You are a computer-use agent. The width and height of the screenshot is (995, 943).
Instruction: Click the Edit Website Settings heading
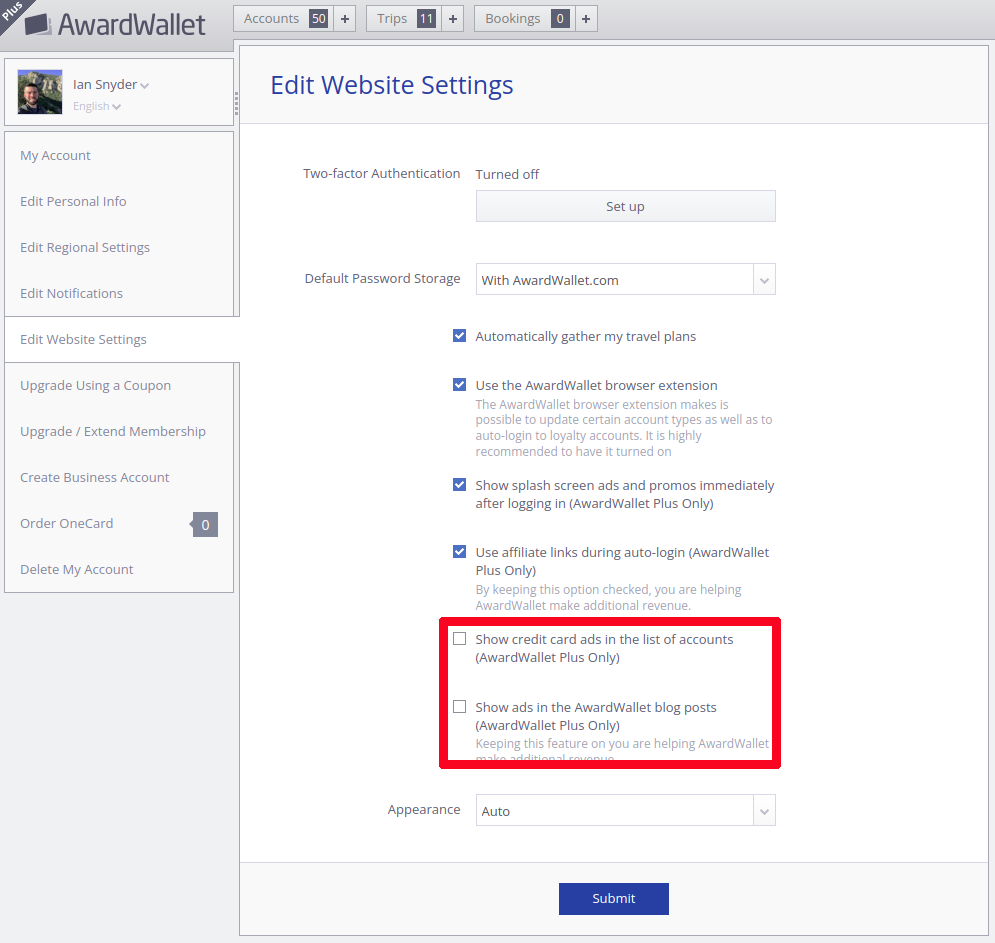pyautogui.click(x=392, y=85)
